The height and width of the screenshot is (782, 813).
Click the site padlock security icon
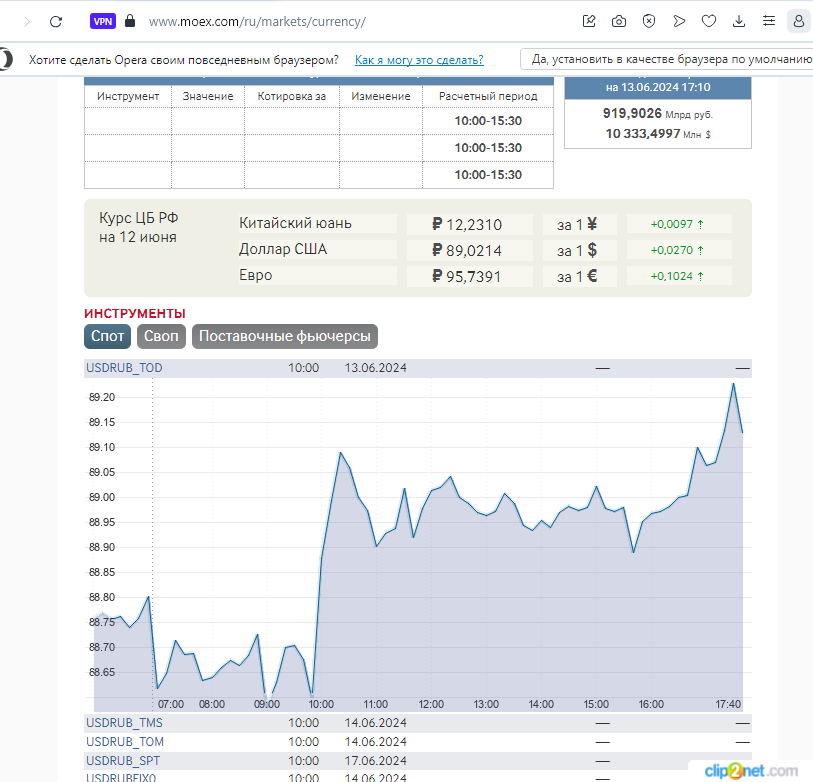pyautogui.click(x=129, y=21)
